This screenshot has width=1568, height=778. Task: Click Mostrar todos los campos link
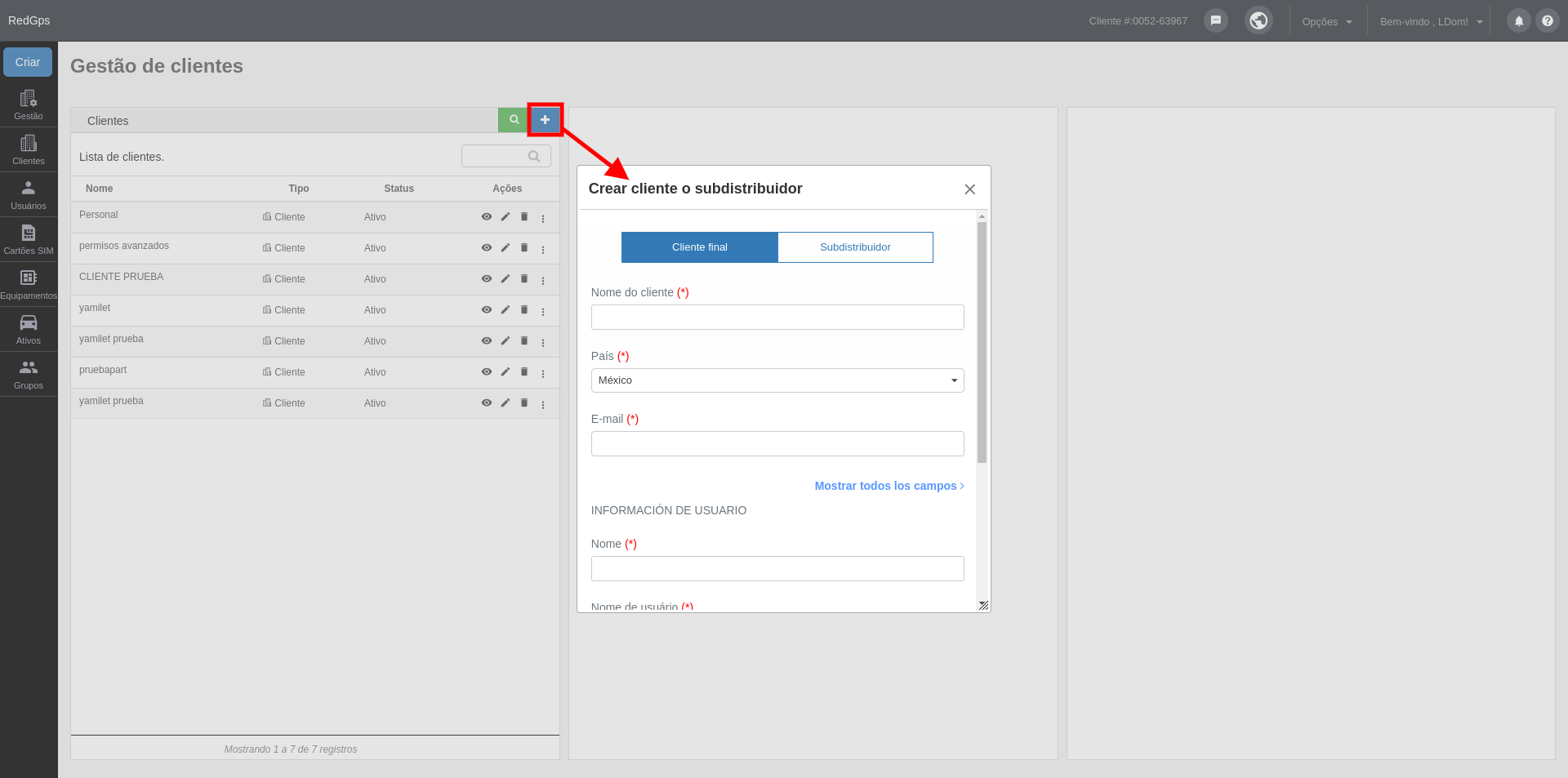889,486
